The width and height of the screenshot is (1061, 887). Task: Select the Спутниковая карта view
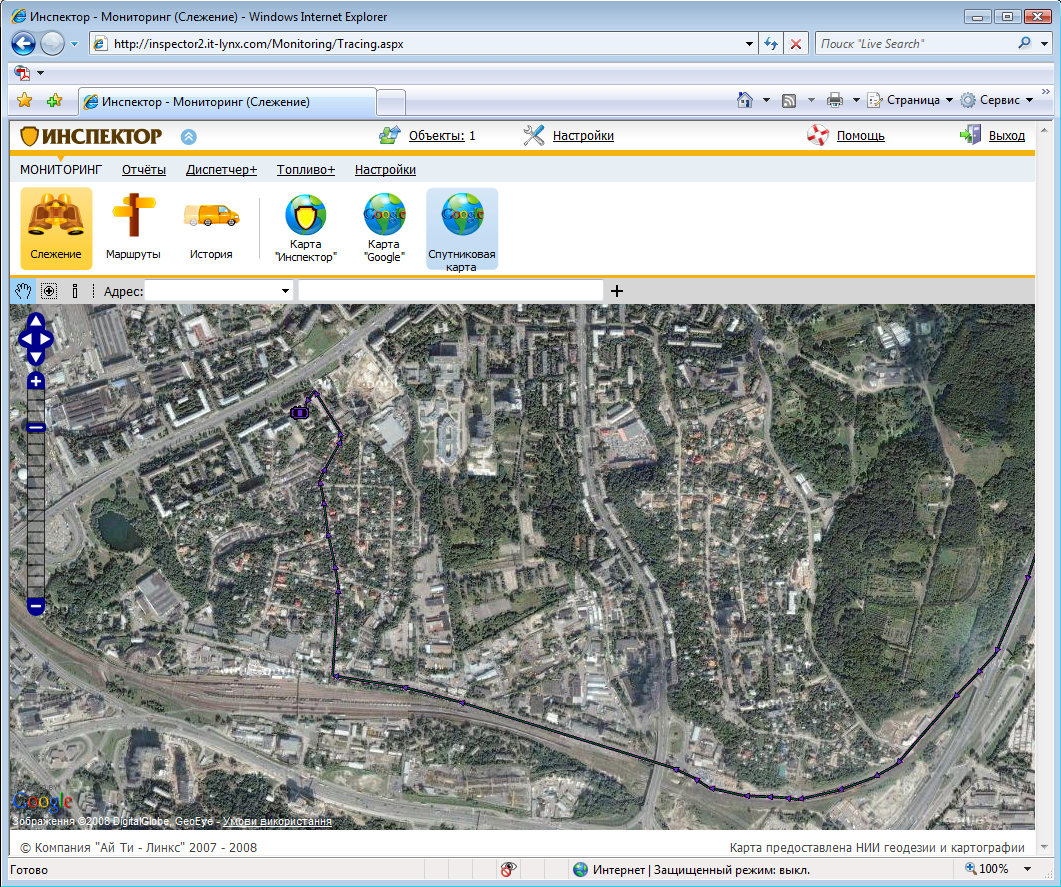pos(461,230)
